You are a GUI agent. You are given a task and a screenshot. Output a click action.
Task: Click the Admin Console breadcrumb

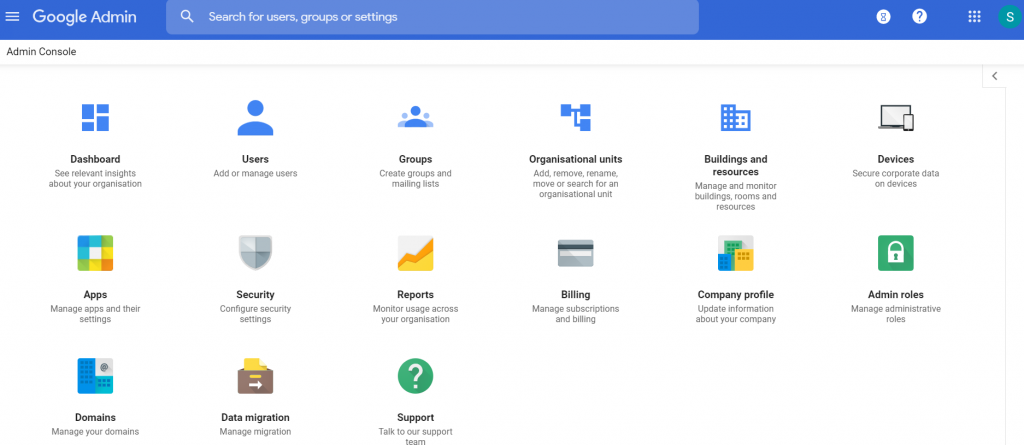[x=41, y=52]
